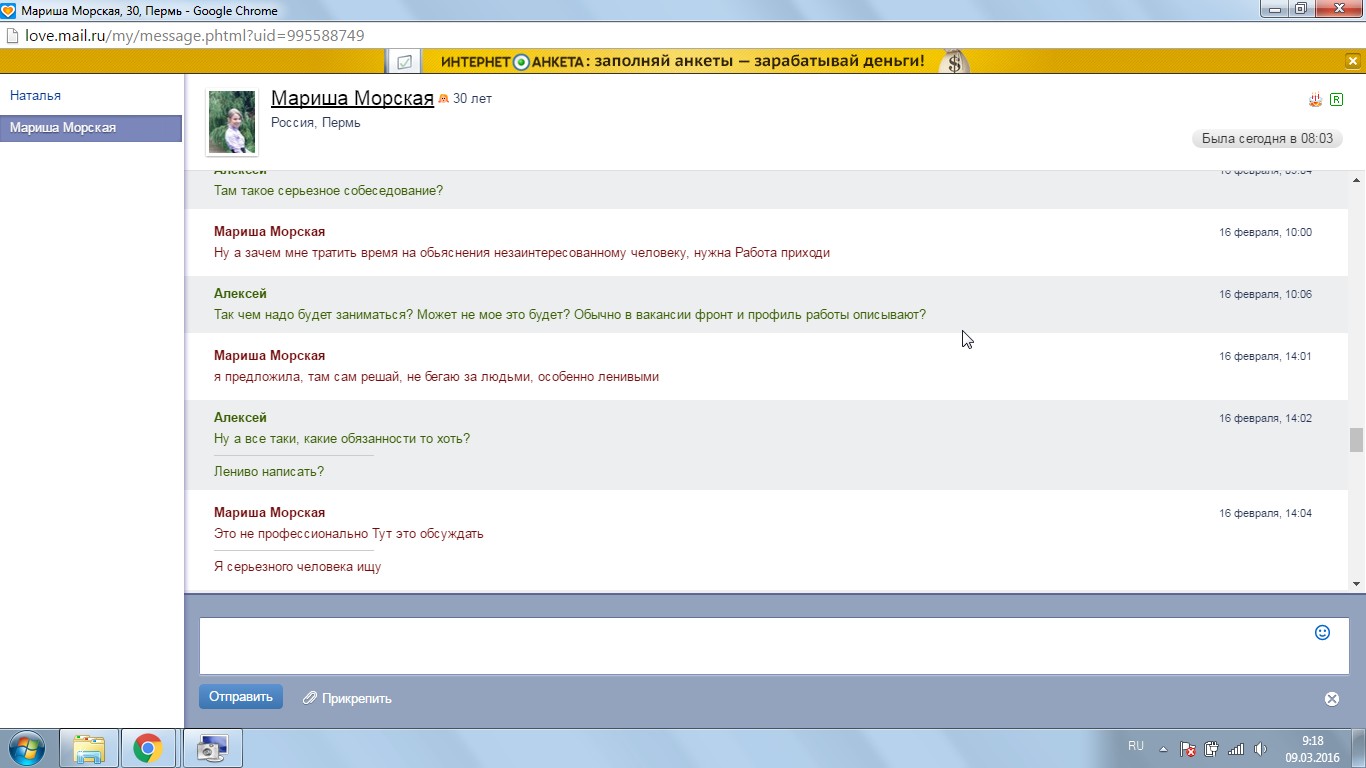Click the Google Chrome taskbar icon

(148, 748)
